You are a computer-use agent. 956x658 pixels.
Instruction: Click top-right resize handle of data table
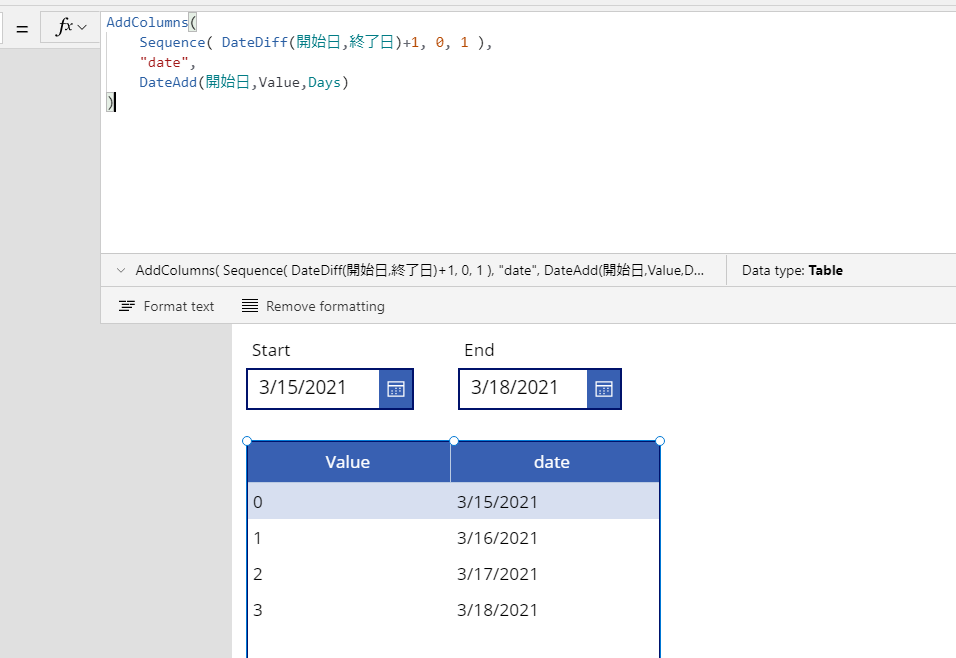pyautogui.click(x=660, y=441)
